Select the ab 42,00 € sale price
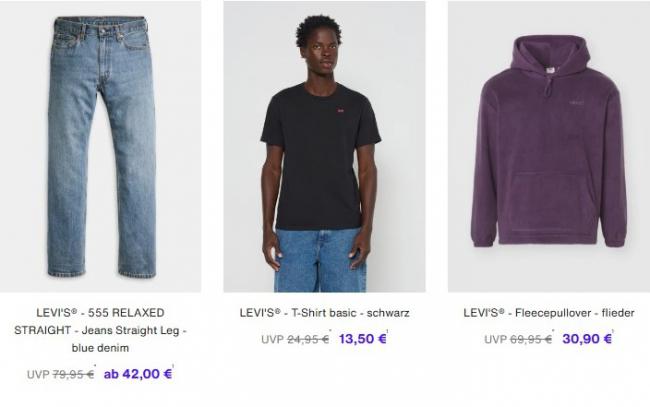 click(138, 374)
